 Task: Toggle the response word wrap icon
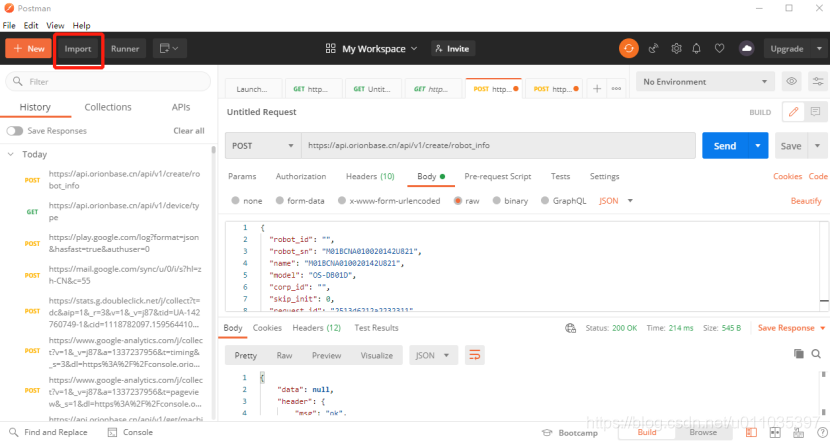tap(475, 355)
